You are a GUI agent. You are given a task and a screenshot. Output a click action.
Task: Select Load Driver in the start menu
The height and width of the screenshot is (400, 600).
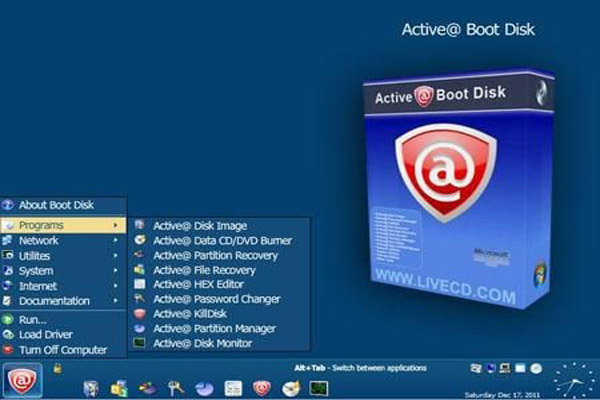(x=64, y=335)
